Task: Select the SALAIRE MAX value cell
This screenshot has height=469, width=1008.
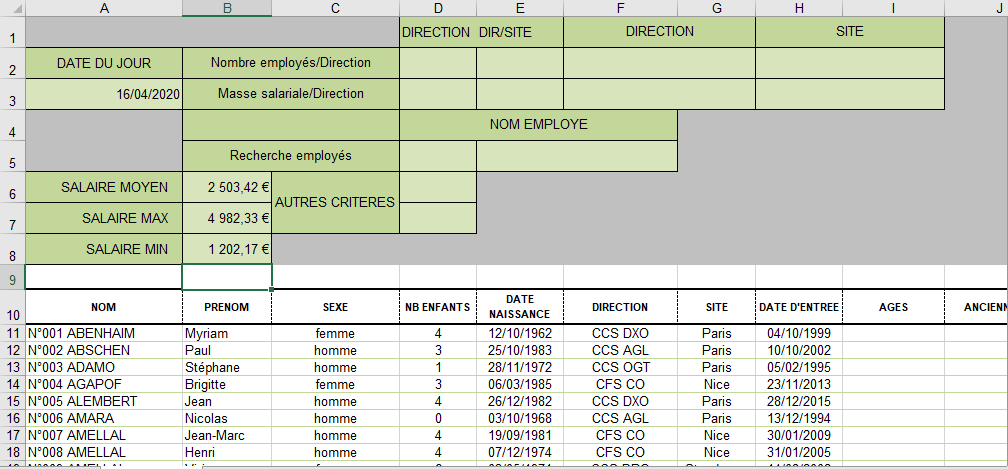Action: click(227, 218)
